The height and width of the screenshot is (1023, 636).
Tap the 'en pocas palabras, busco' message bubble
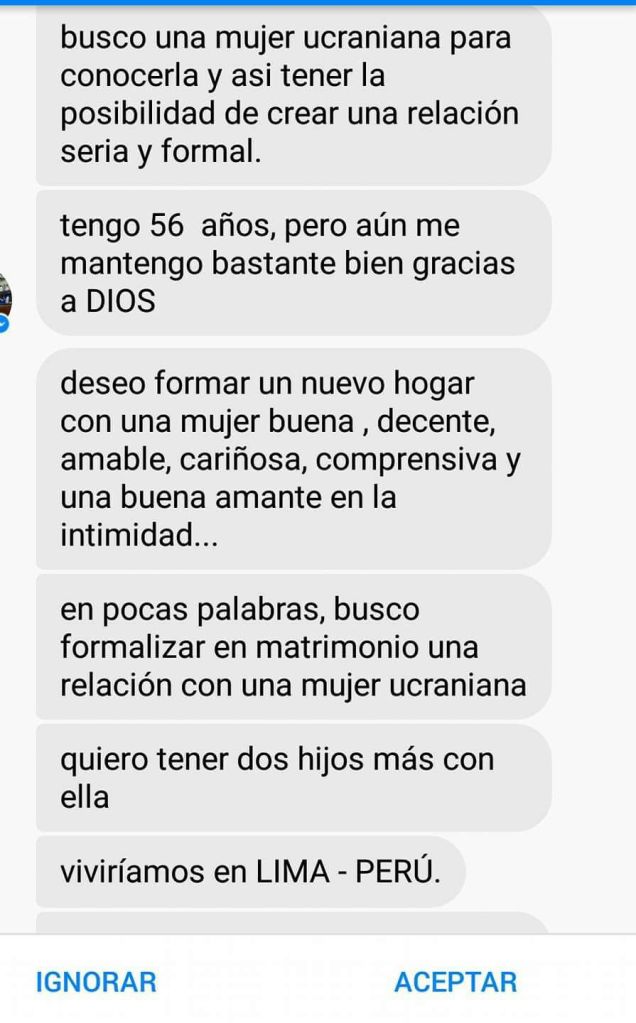(x=294, y=647)
